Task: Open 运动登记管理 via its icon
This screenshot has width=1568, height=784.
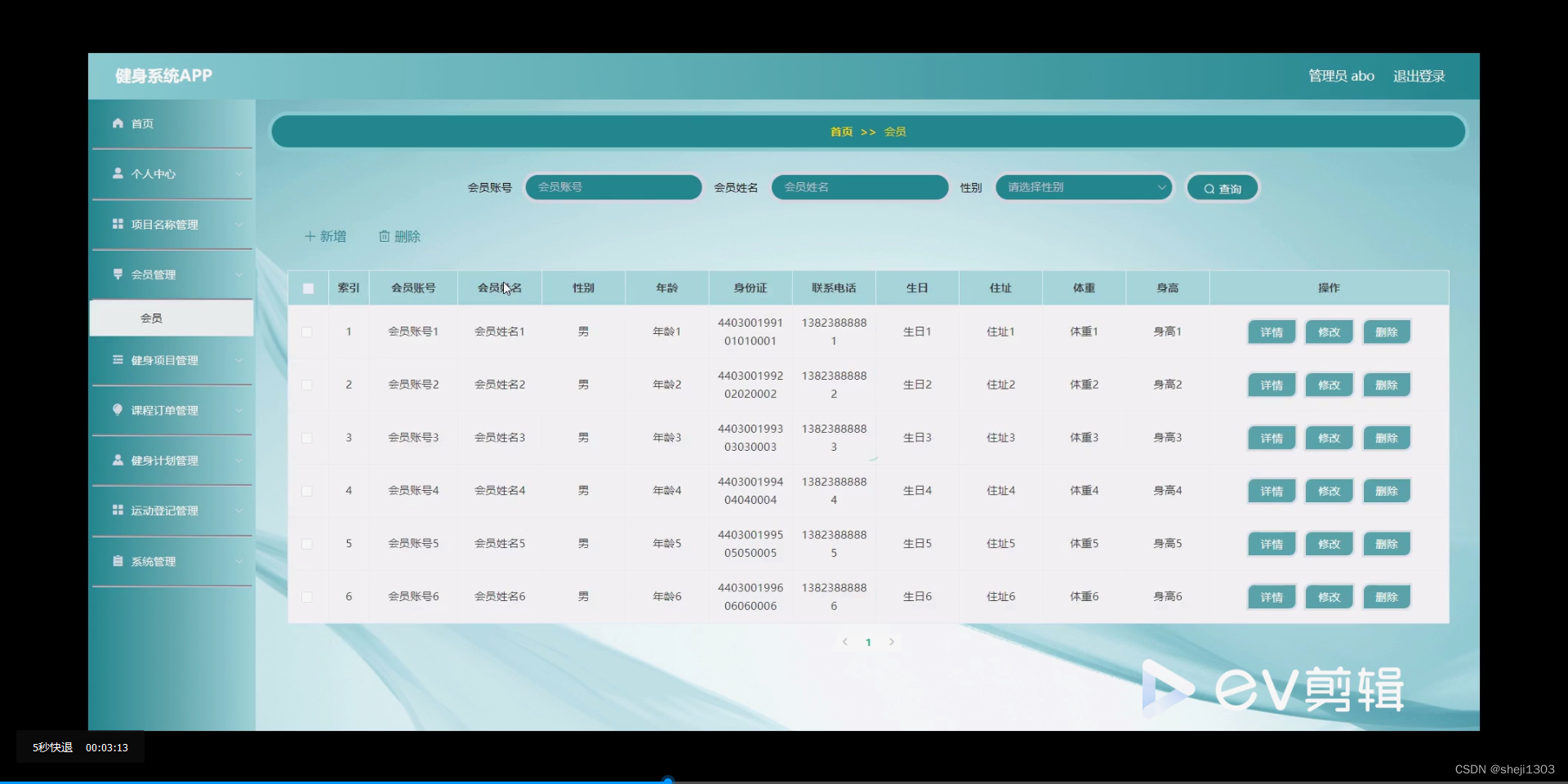Action: pyautogui.click(x=118, y=510)
